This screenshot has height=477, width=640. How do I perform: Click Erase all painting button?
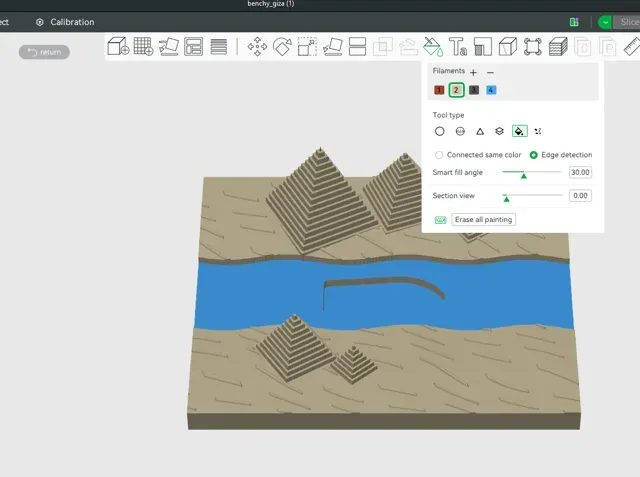tap(483, 220)
